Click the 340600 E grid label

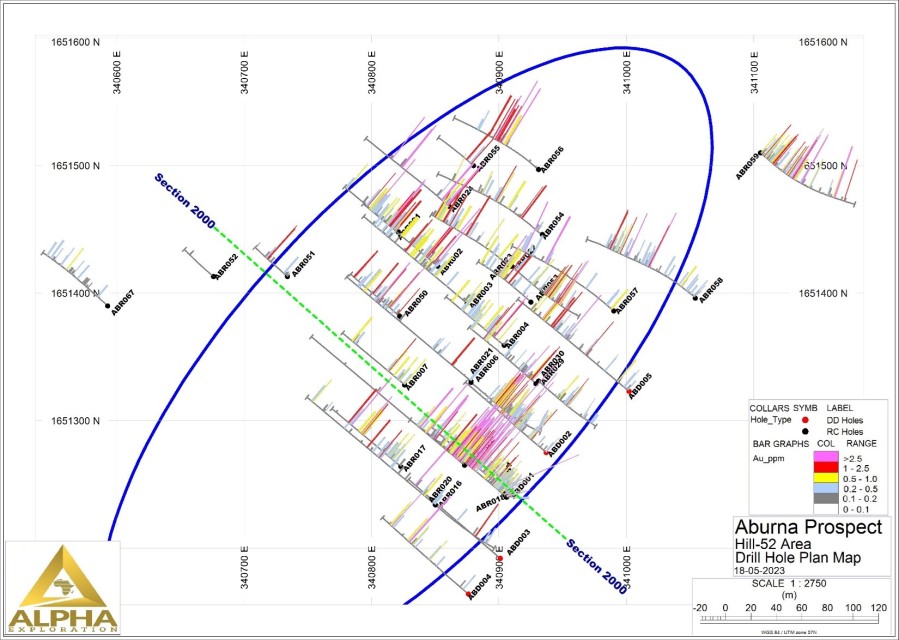click(118, 73)
